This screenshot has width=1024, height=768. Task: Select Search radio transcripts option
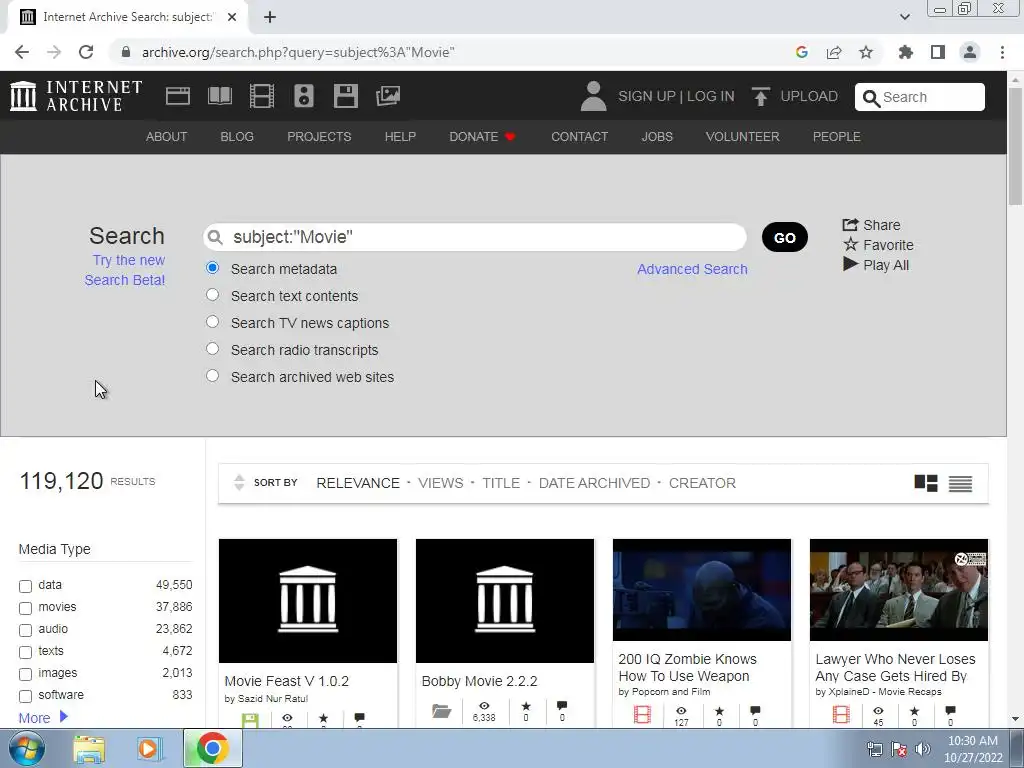pos(212,349)
